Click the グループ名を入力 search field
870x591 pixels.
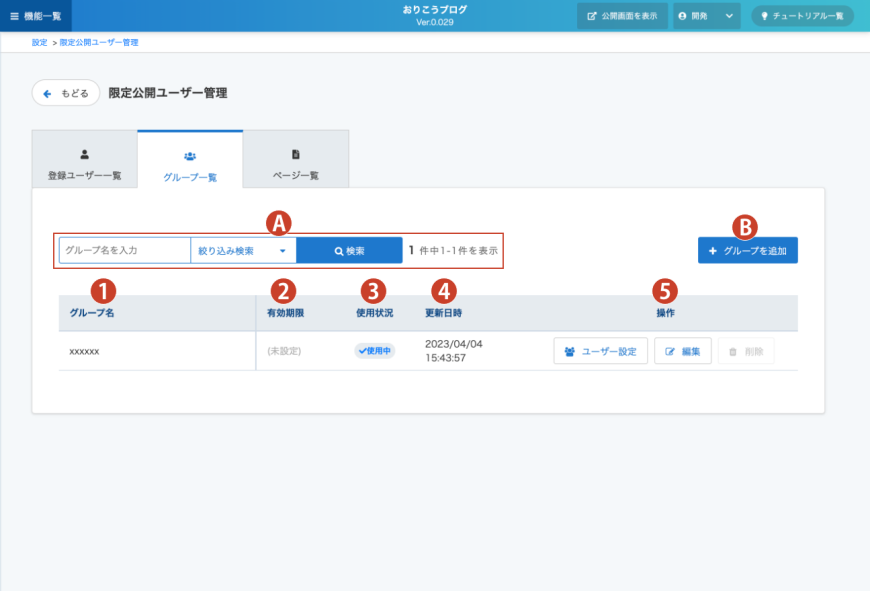[124, 250]
